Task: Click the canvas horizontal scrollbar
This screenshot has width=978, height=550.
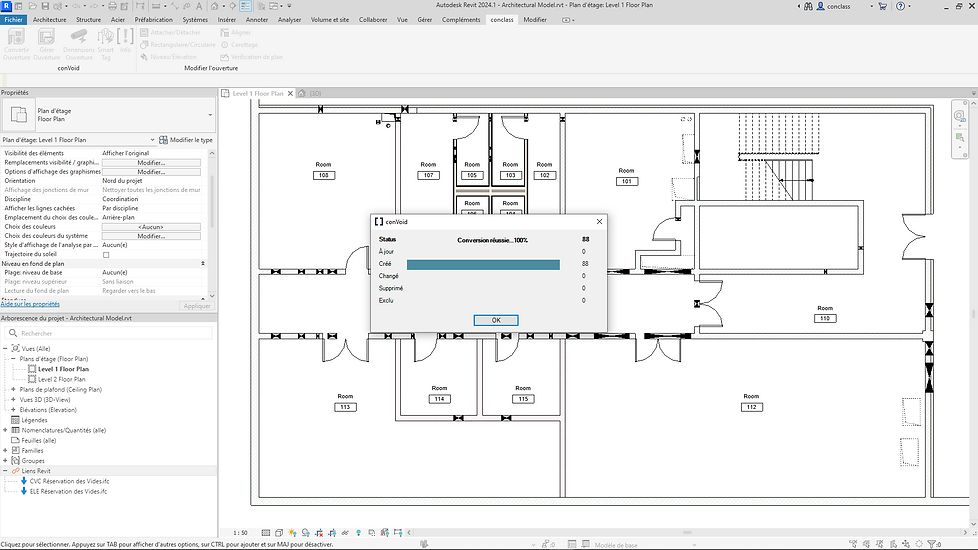Action: [x=687, y=533]
